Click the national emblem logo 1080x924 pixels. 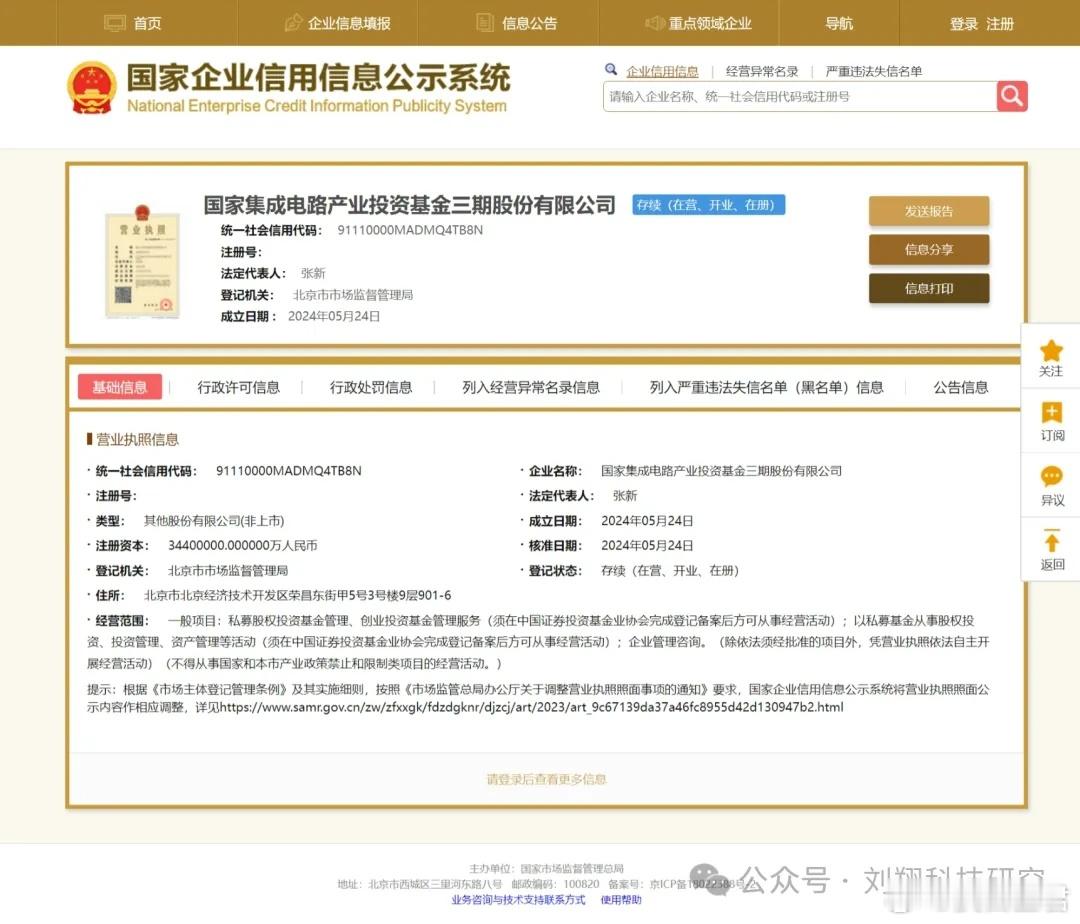91,87
